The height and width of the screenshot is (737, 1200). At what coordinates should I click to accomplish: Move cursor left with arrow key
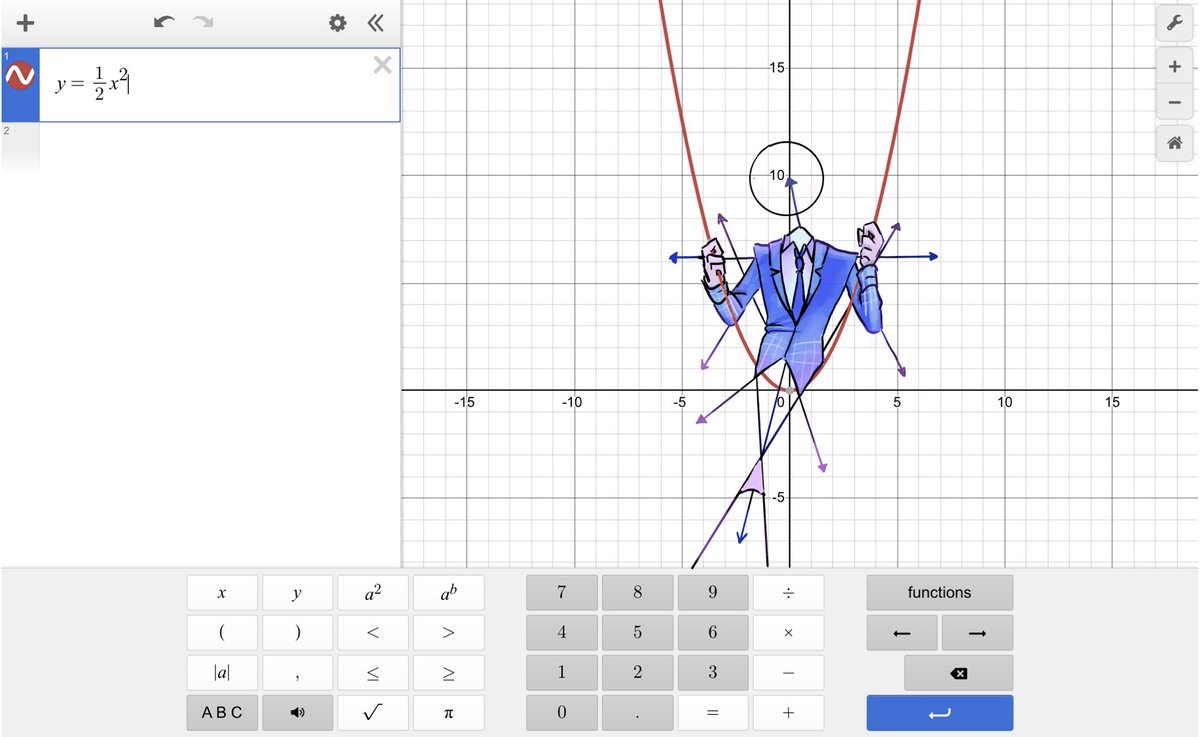[x=902, y=633]
